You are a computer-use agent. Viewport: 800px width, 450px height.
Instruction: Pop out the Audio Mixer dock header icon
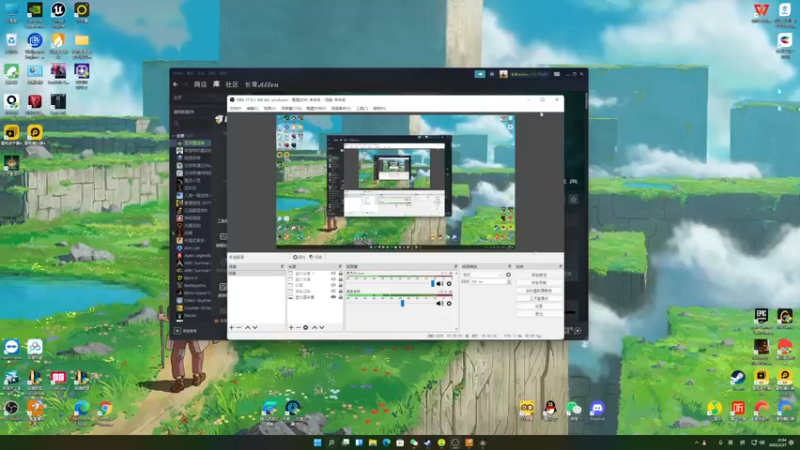tap(456, 266)
